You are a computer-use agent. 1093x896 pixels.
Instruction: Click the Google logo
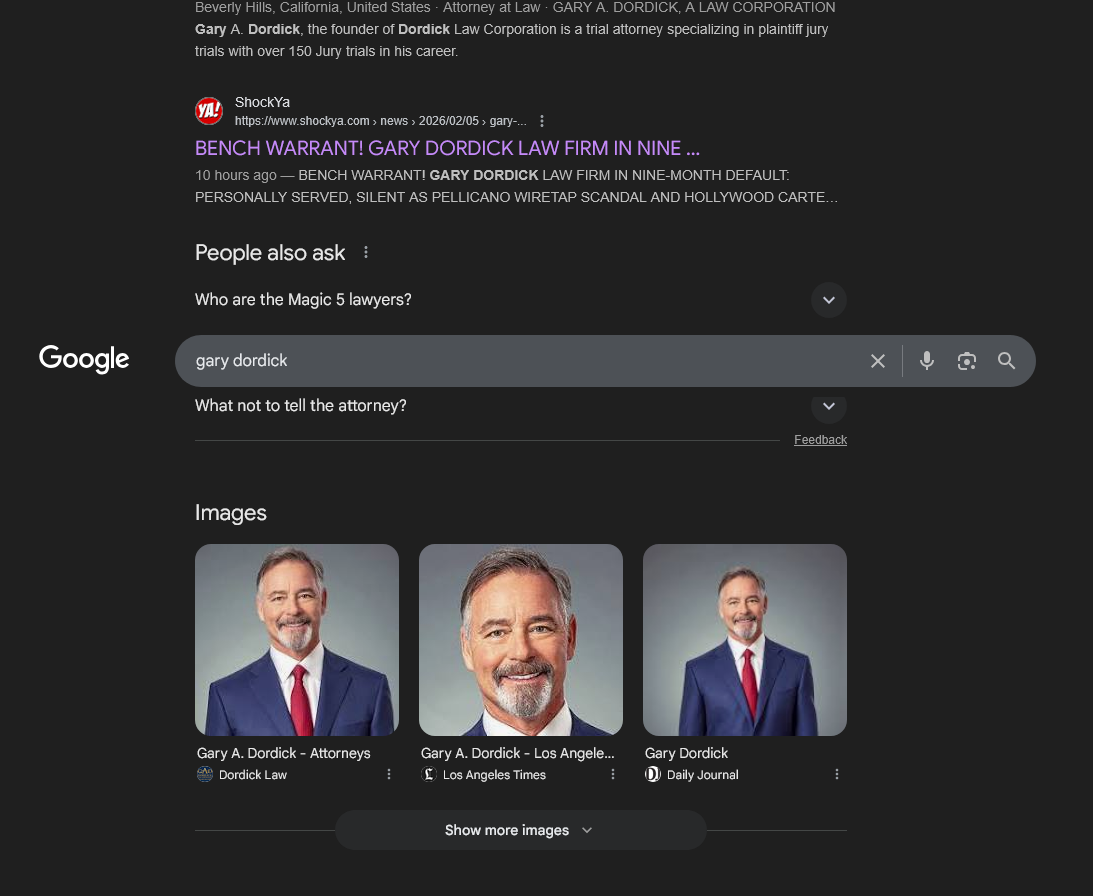click(84, 359)
